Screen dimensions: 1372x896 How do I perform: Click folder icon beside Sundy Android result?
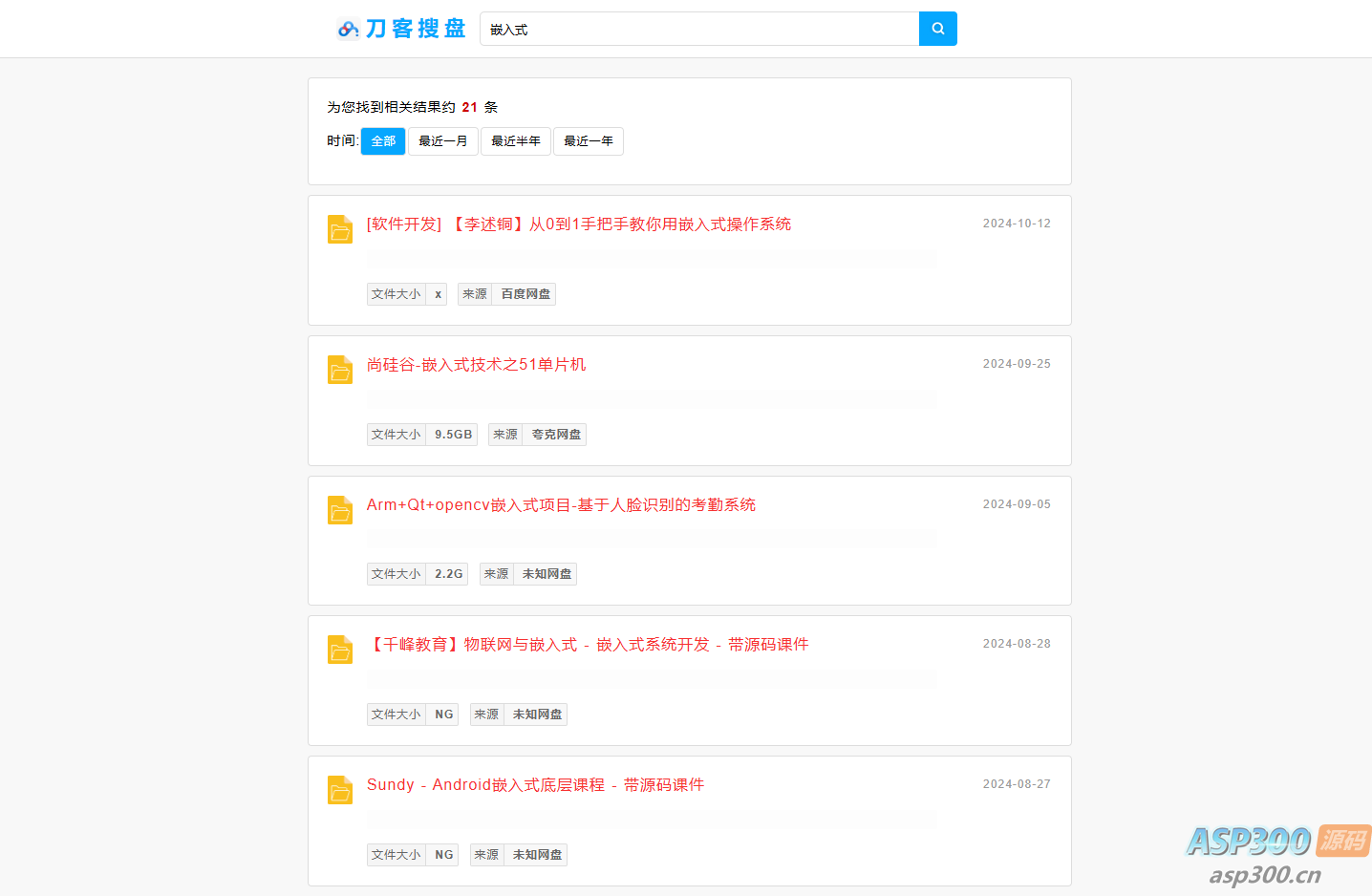pyautogui.click(x=340, y=790)
